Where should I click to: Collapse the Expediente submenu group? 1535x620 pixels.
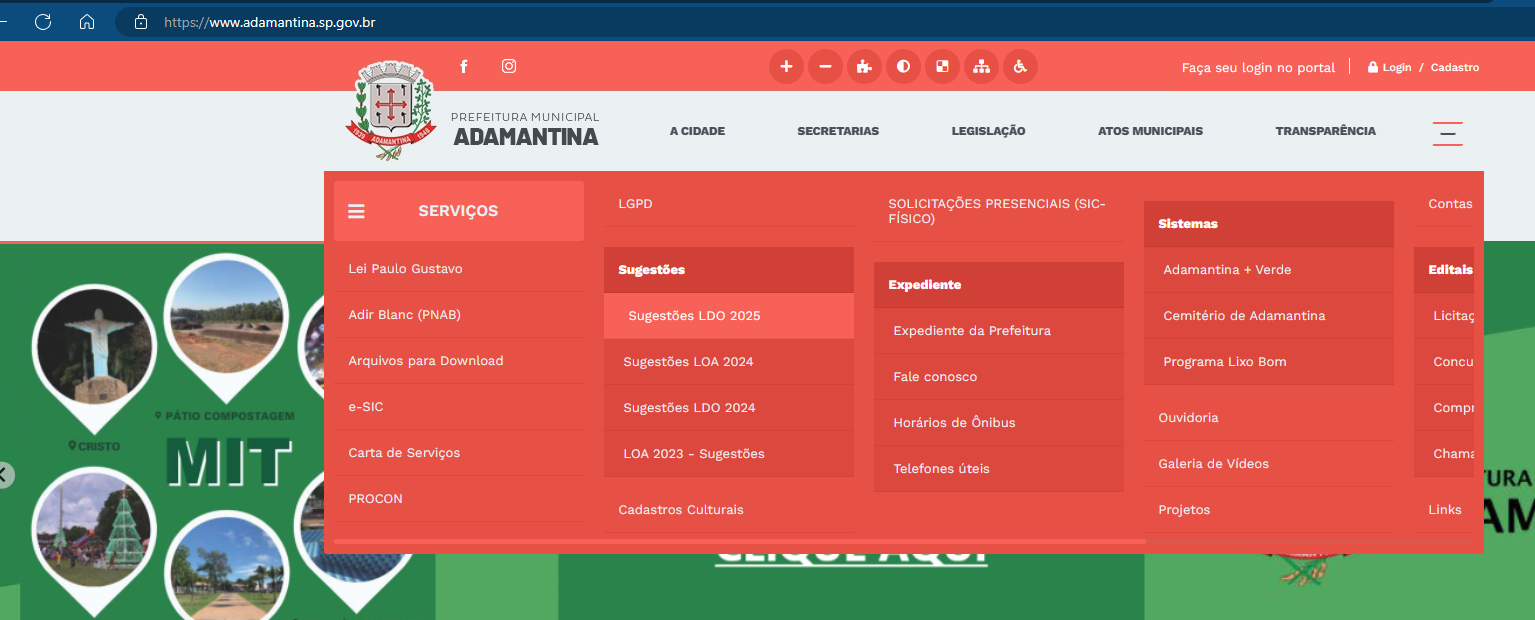(998, 285)
